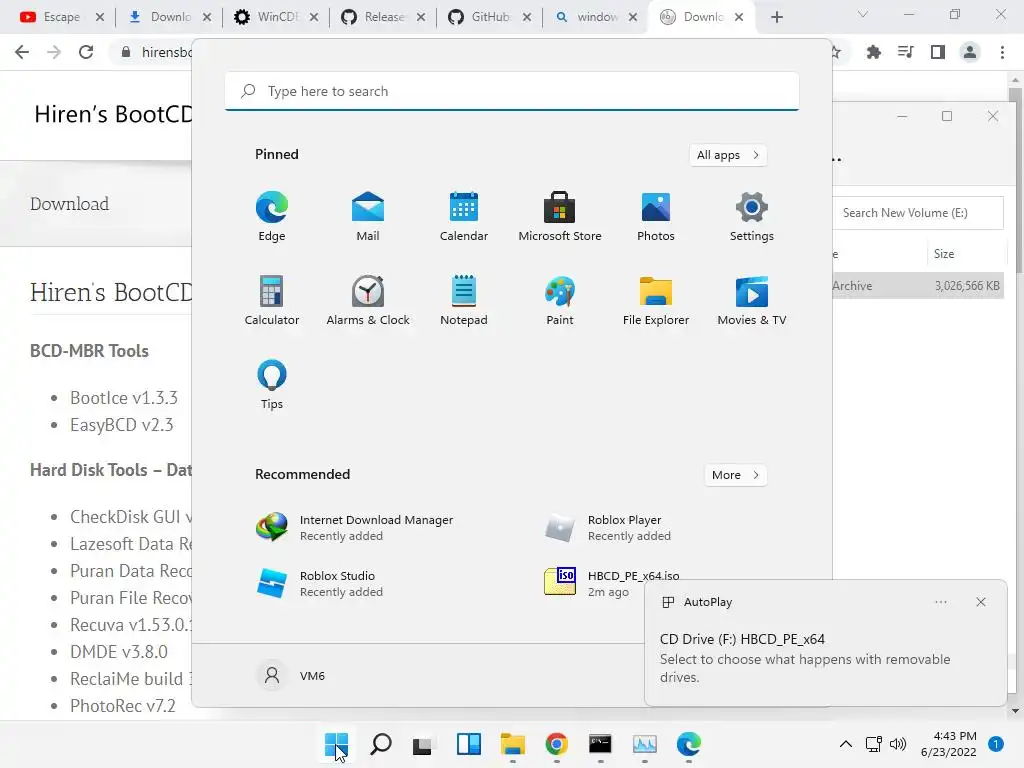Screen dimensions: 1024x768
Task: Launch Roblox Player from Recommended
Action: [x=609, y=528]
